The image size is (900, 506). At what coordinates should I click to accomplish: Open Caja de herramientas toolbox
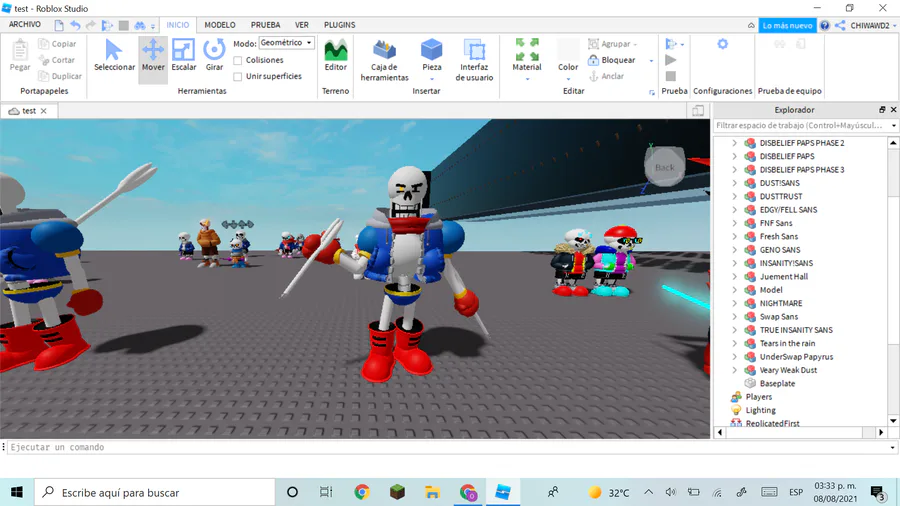(x=385, y=60)
